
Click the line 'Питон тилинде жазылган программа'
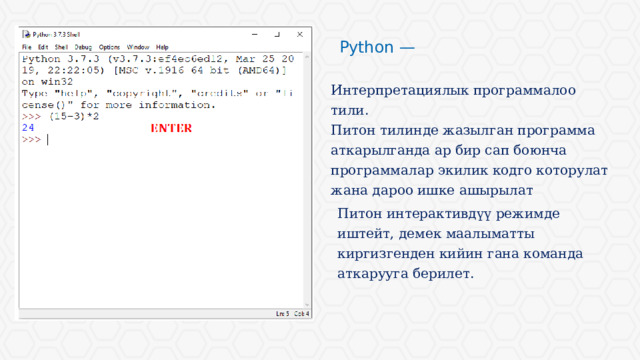point(463,131)
